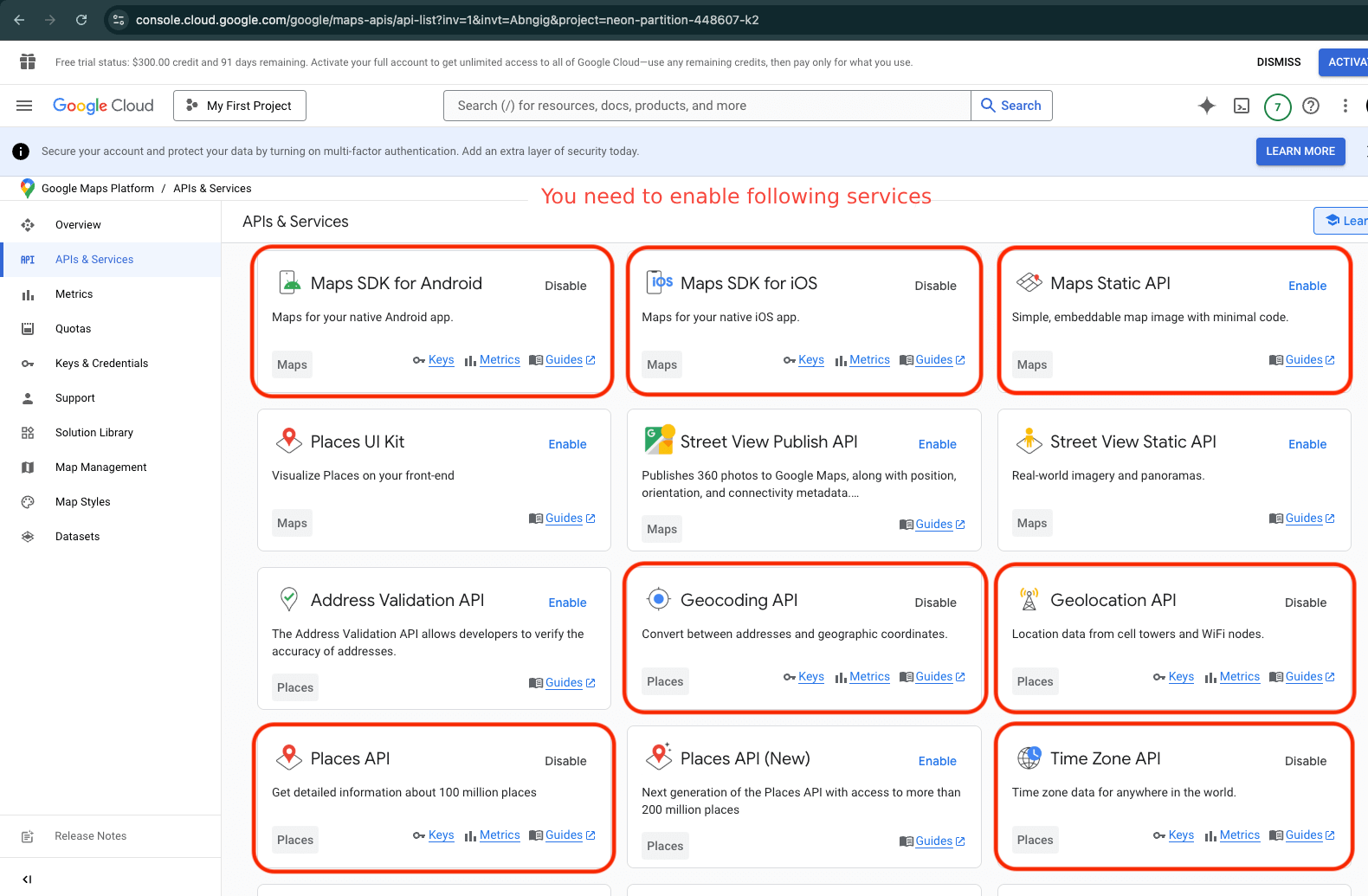1368x896 pixels.
Task: Open Map Styles in sidebar
Action: pyautogui.click(x=110, y=502)
